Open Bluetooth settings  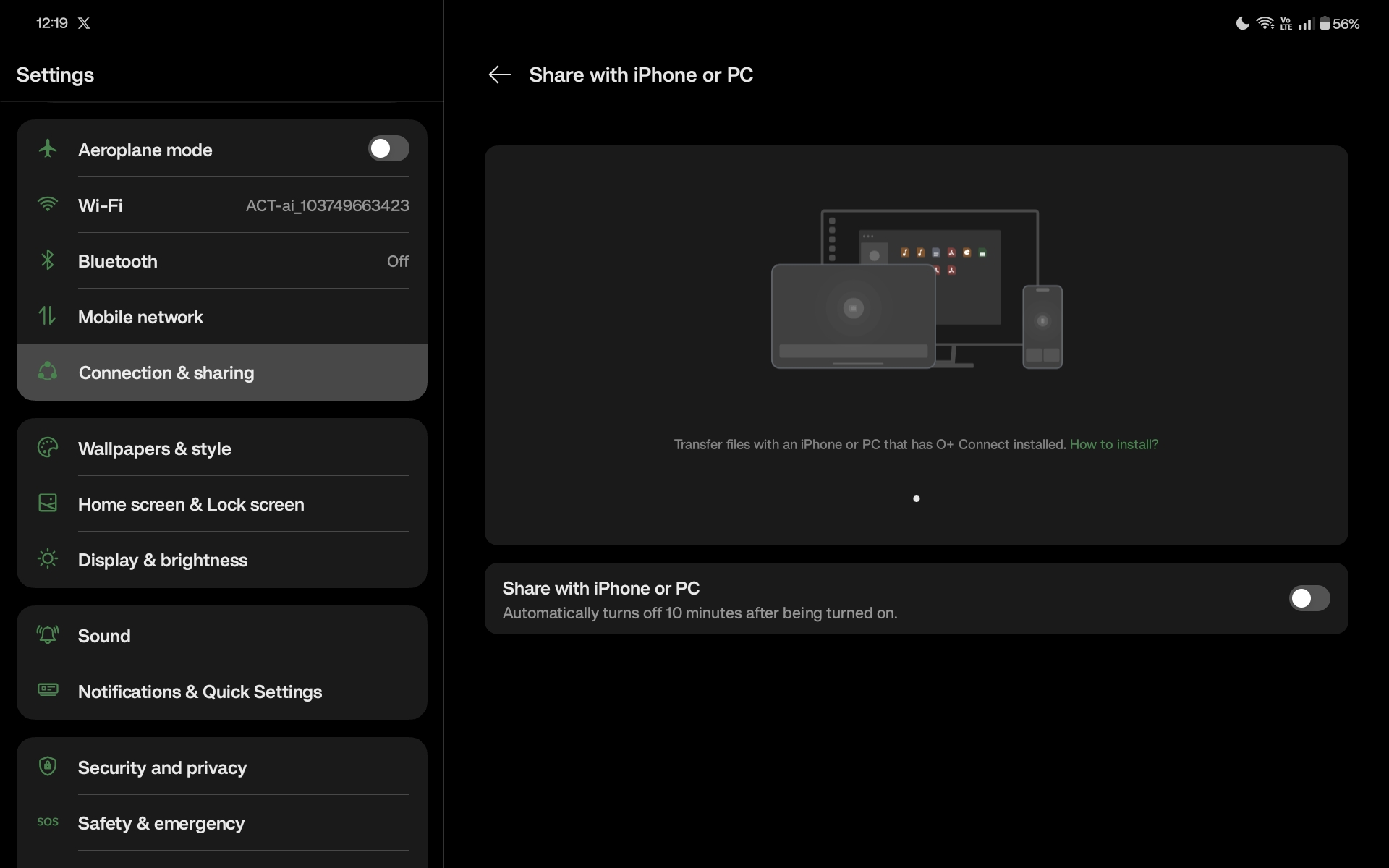(x=222, y=261)
